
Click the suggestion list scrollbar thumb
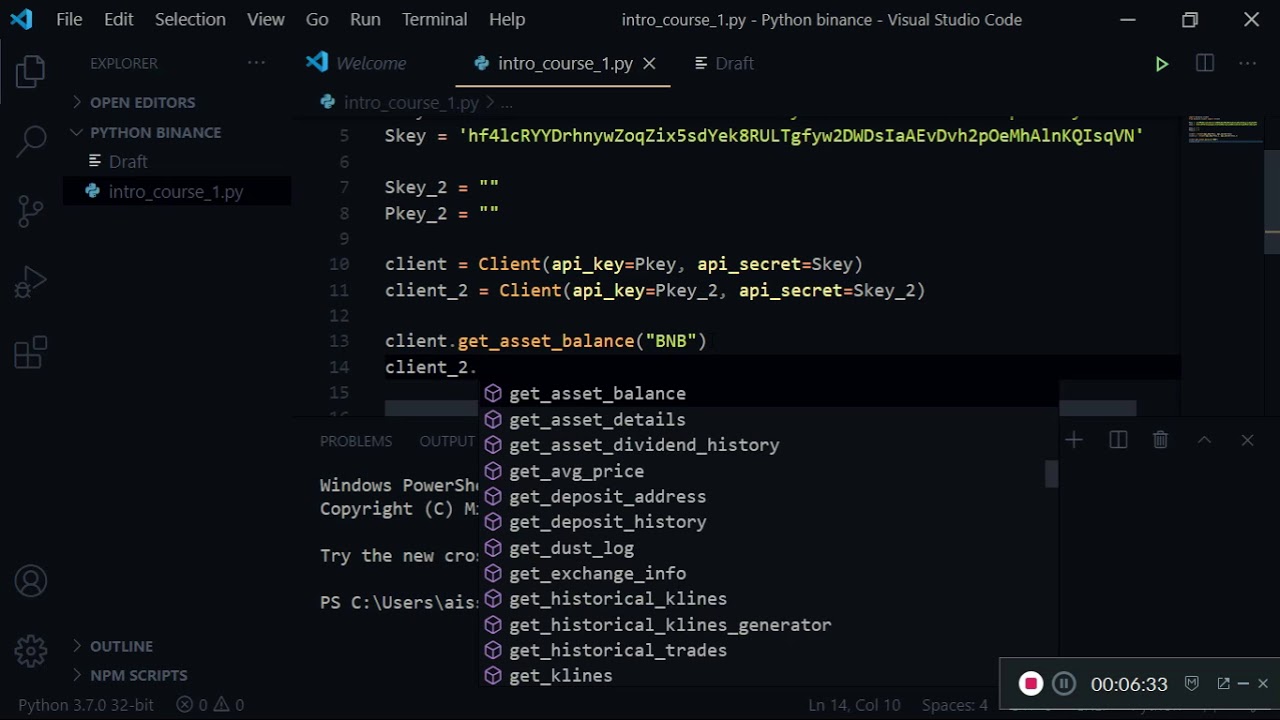(x=1051, y=474)
